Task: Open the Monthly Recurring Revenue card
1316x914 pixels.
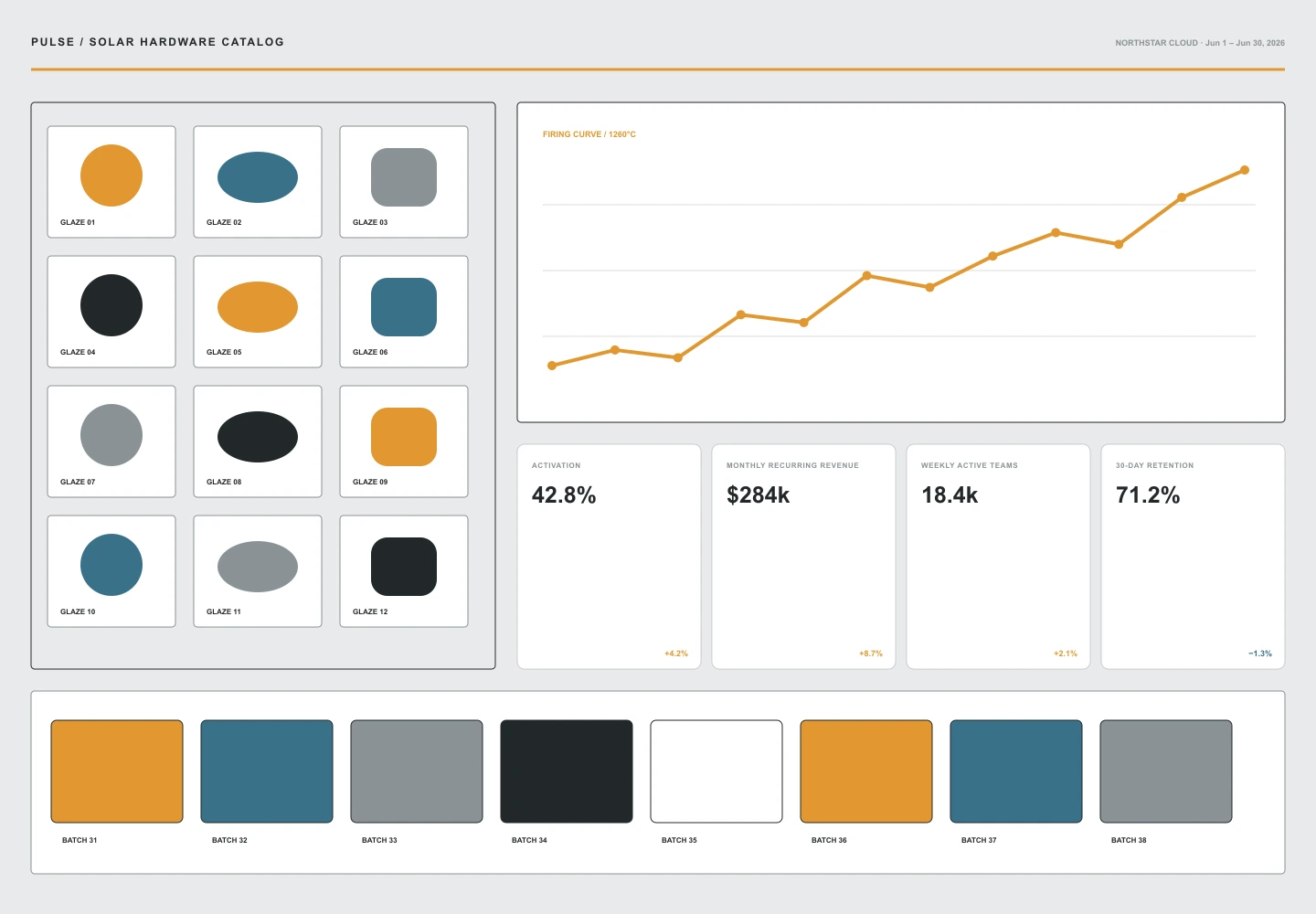Action: [803, 557]
